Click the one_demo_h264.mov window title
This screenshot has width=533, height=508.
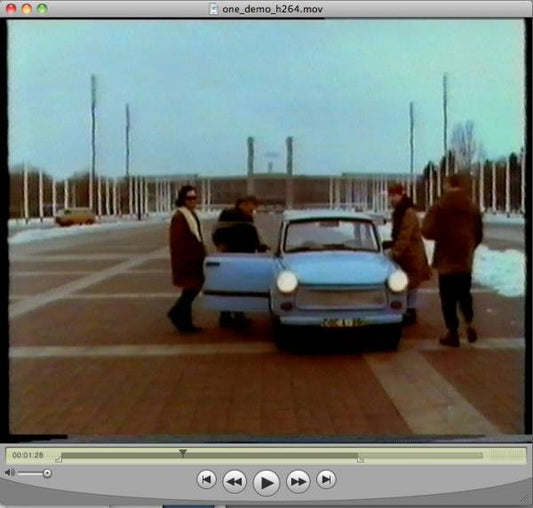[272, 9]
